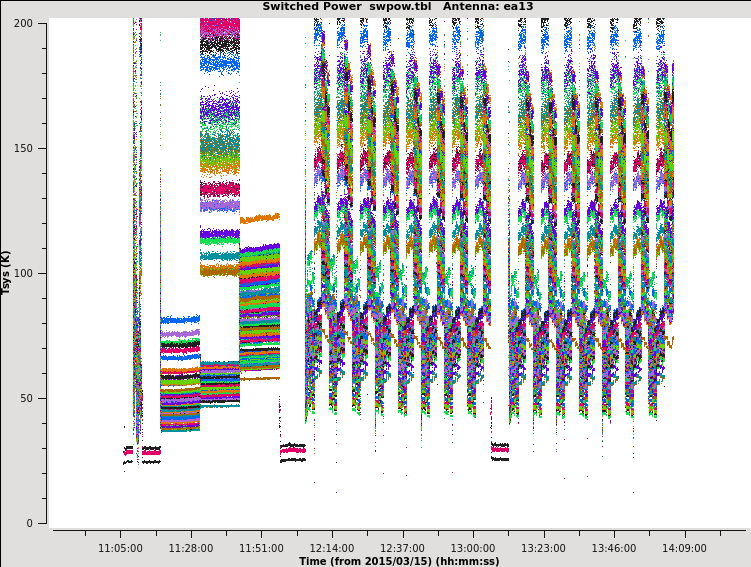The width and height of the screenshot is (751, 567).
Task: Select the 13:23:00 time tick label
Action: coord(543,548)
